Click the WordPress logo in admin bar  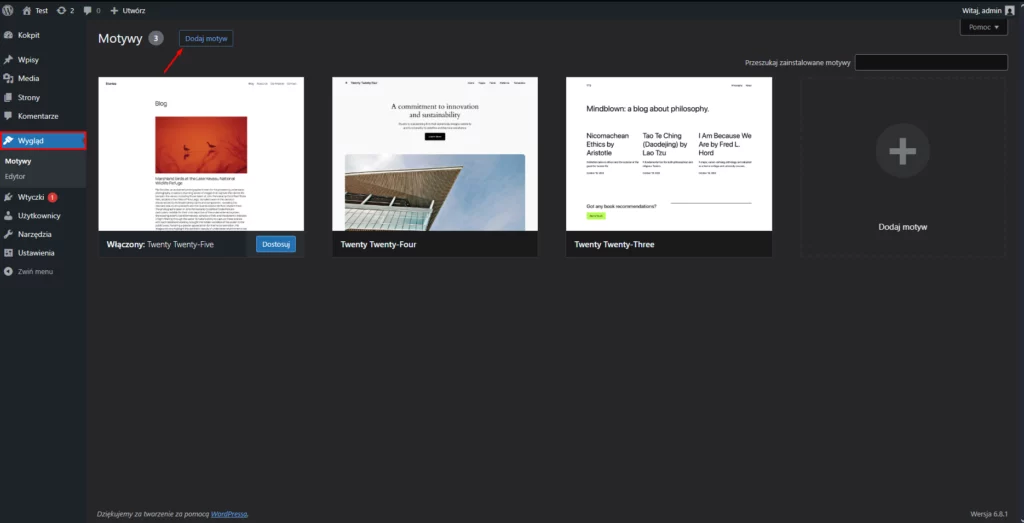(8, 10)
